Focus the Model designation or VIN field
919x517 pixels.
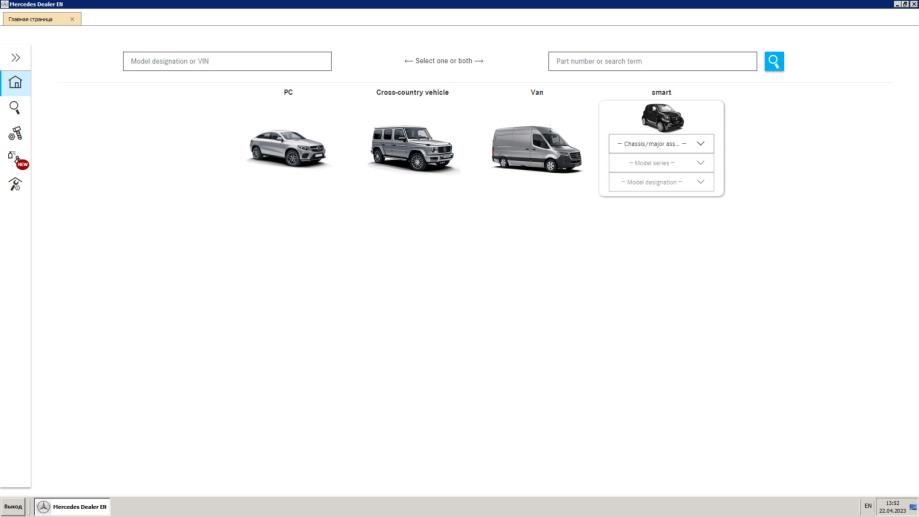coord(227,61)
